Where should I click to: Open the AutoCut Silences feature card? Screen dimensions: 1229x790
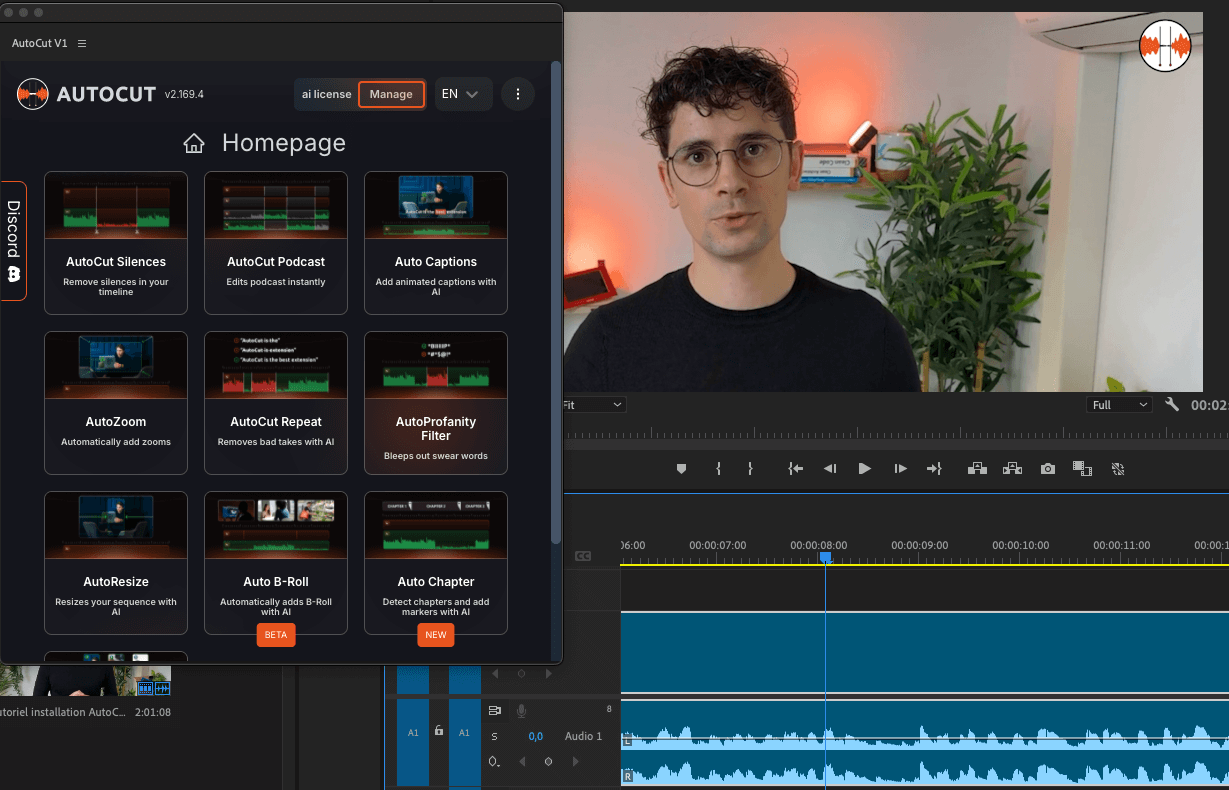pyautogui.click(x=116, y=243)
